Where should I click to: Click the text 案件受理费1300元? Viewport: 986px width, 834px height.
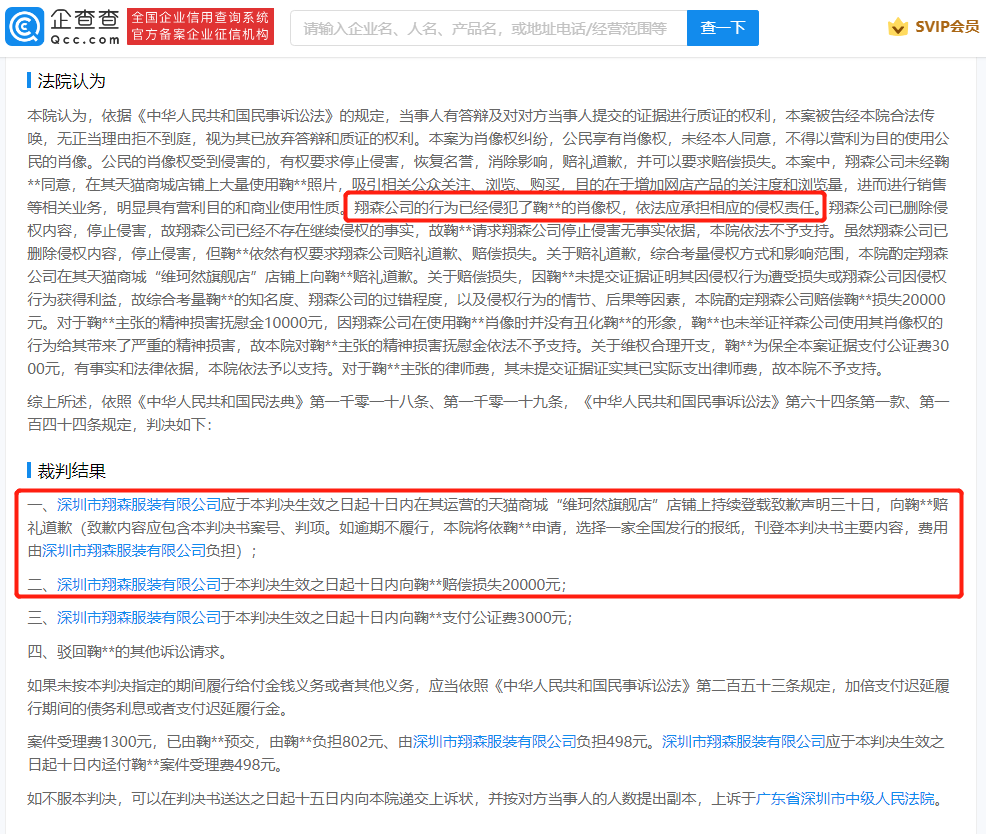tap(90, 742)
